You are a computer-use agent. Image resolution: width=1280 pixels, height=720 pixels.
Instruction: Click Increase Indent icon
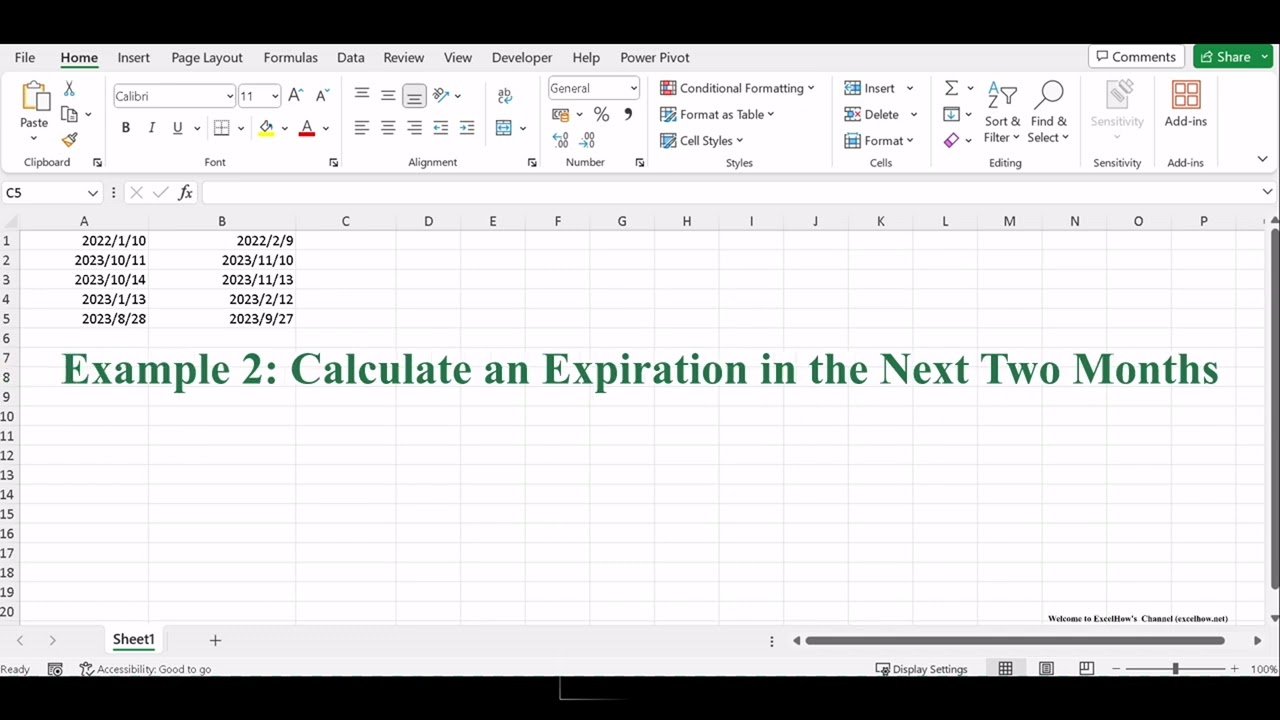467,128
